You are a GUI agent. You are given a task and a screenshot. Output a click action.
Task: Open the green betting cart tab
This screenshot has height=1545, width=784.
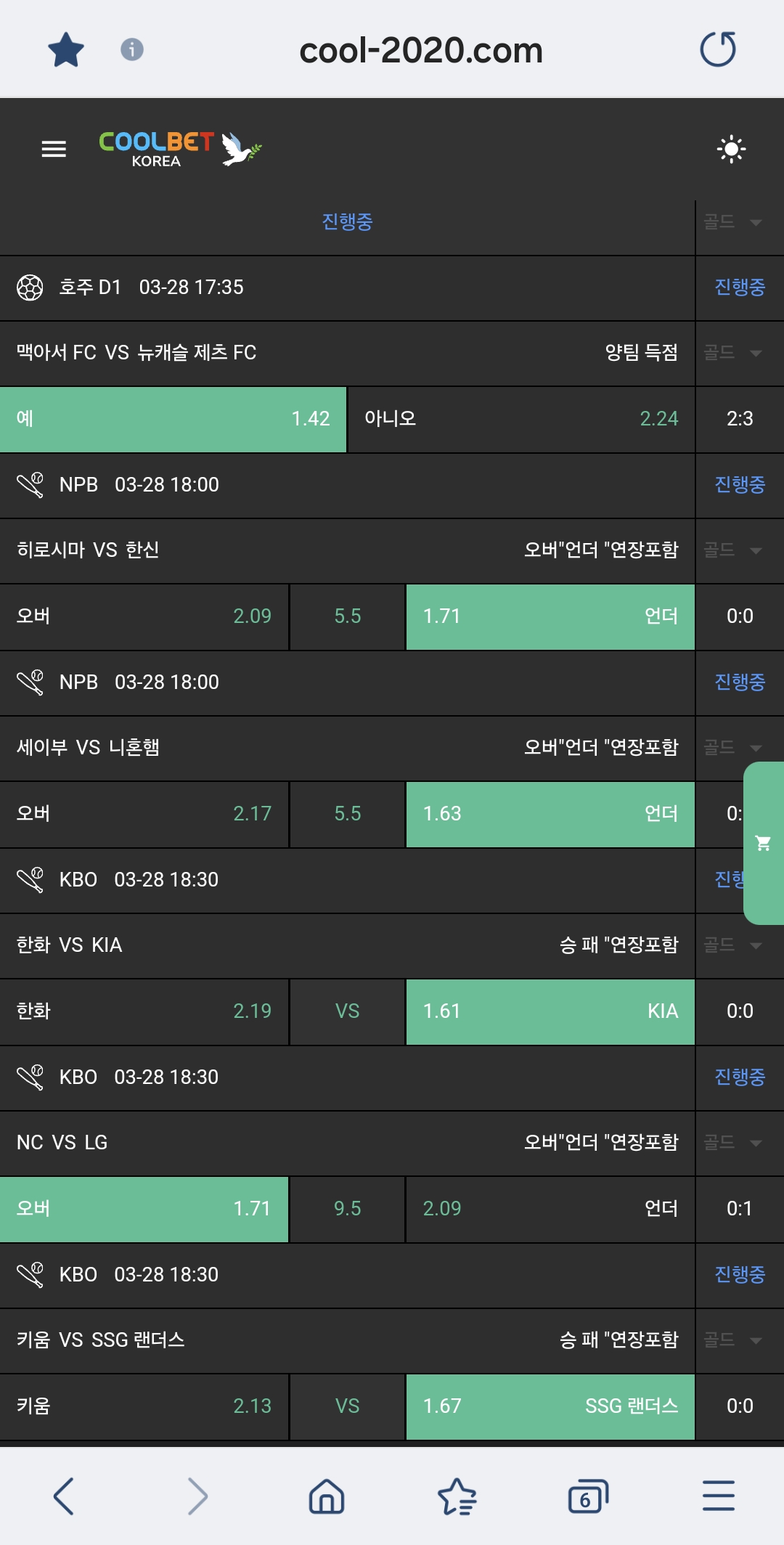pos(763,843)
